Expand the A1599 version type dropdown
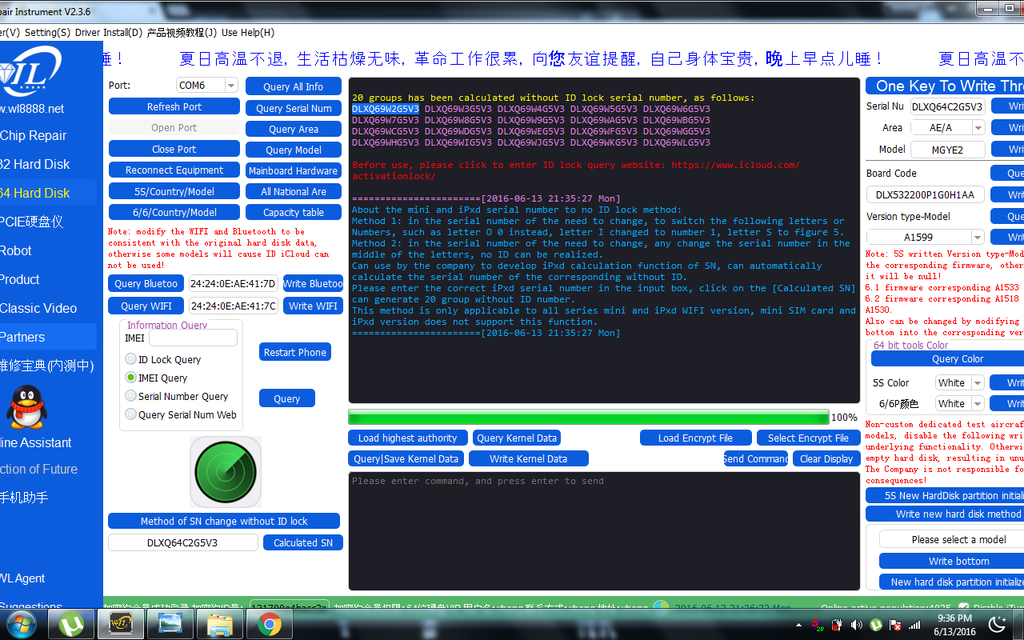The image size is (1024, 640). click(x=977, y=238)
